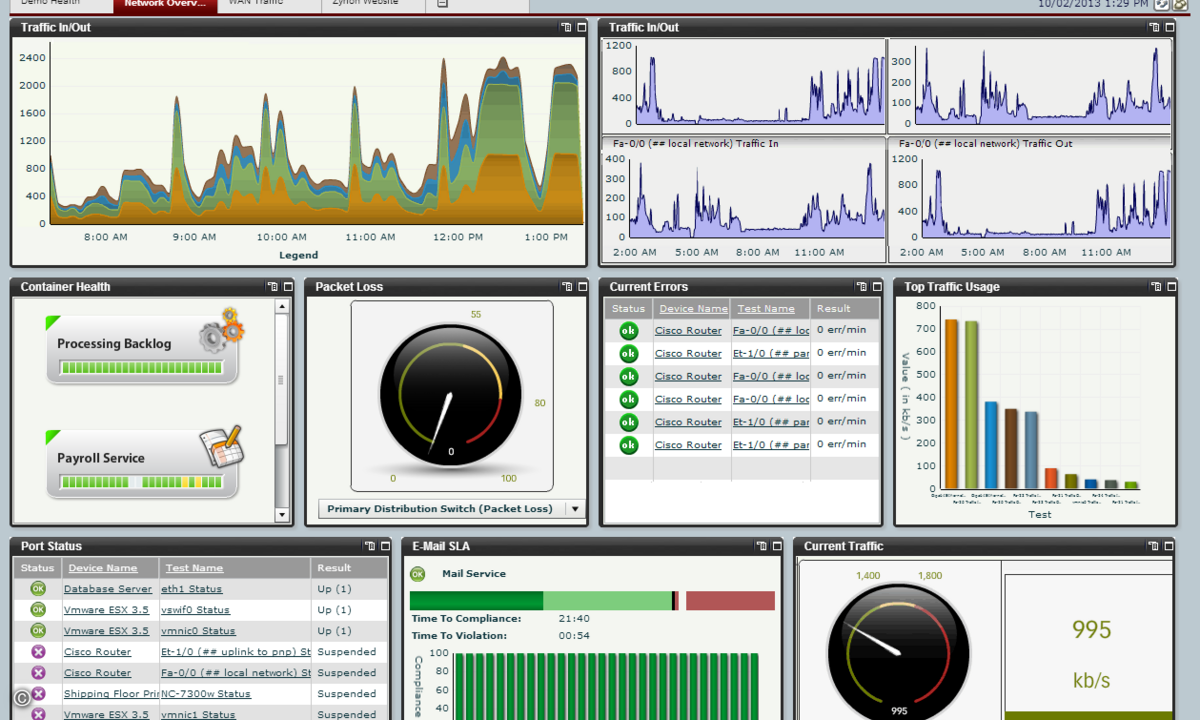Click the add-tab icon after Zyrion Website tab

pos(443,4)
